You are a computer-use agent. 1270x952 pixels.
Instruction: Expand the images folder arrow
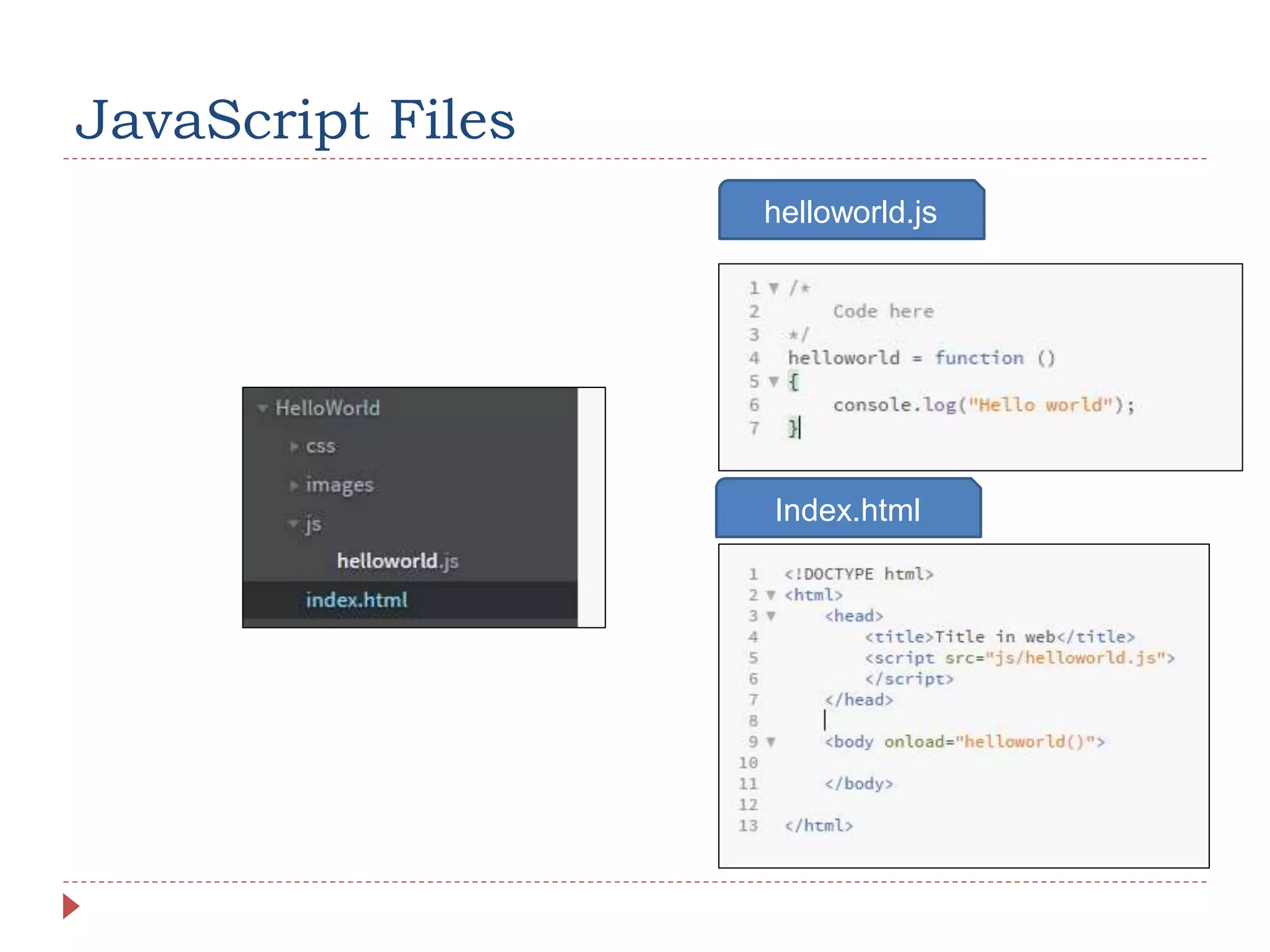click(294, 485)
